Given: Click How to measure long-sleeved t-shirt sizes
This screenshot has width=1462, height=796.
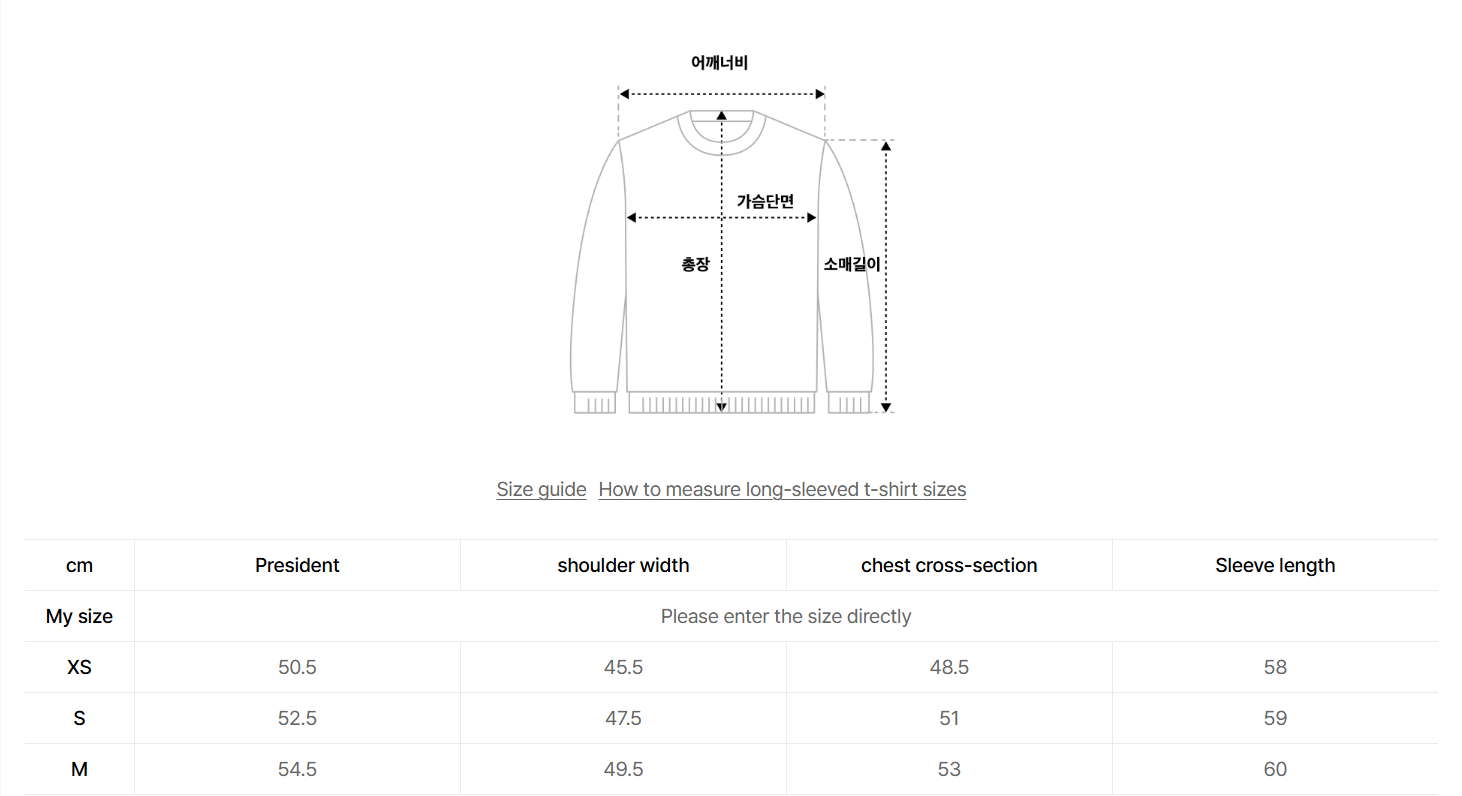Looking at the screenshot, I should [782, 489].
